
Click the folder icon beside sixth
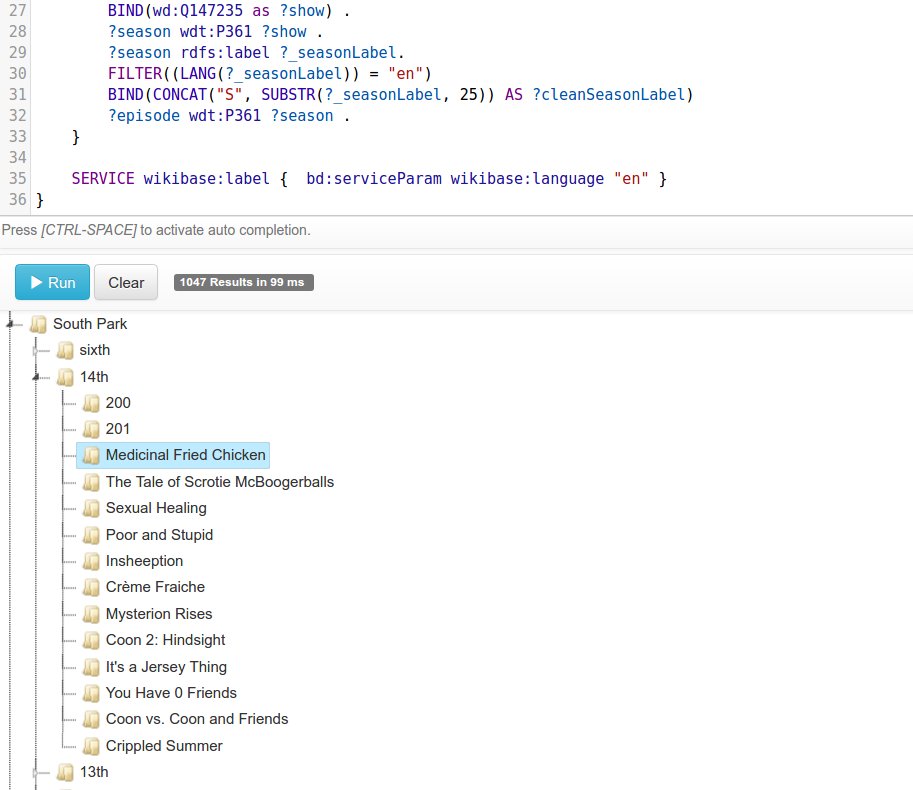pos(65,350)
